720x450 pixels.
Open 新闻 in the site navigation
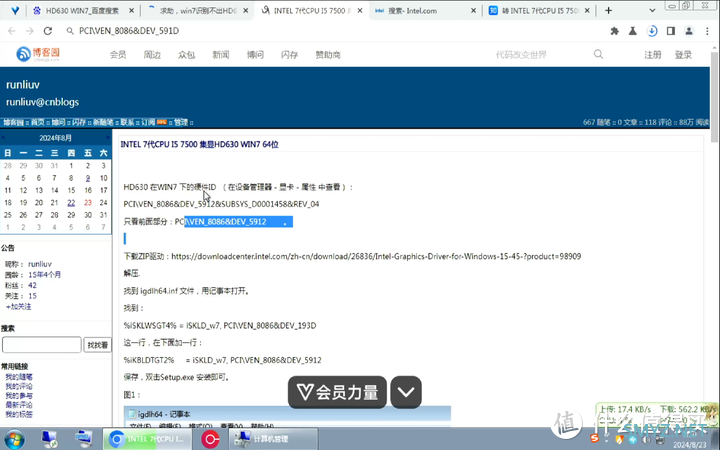220,55
